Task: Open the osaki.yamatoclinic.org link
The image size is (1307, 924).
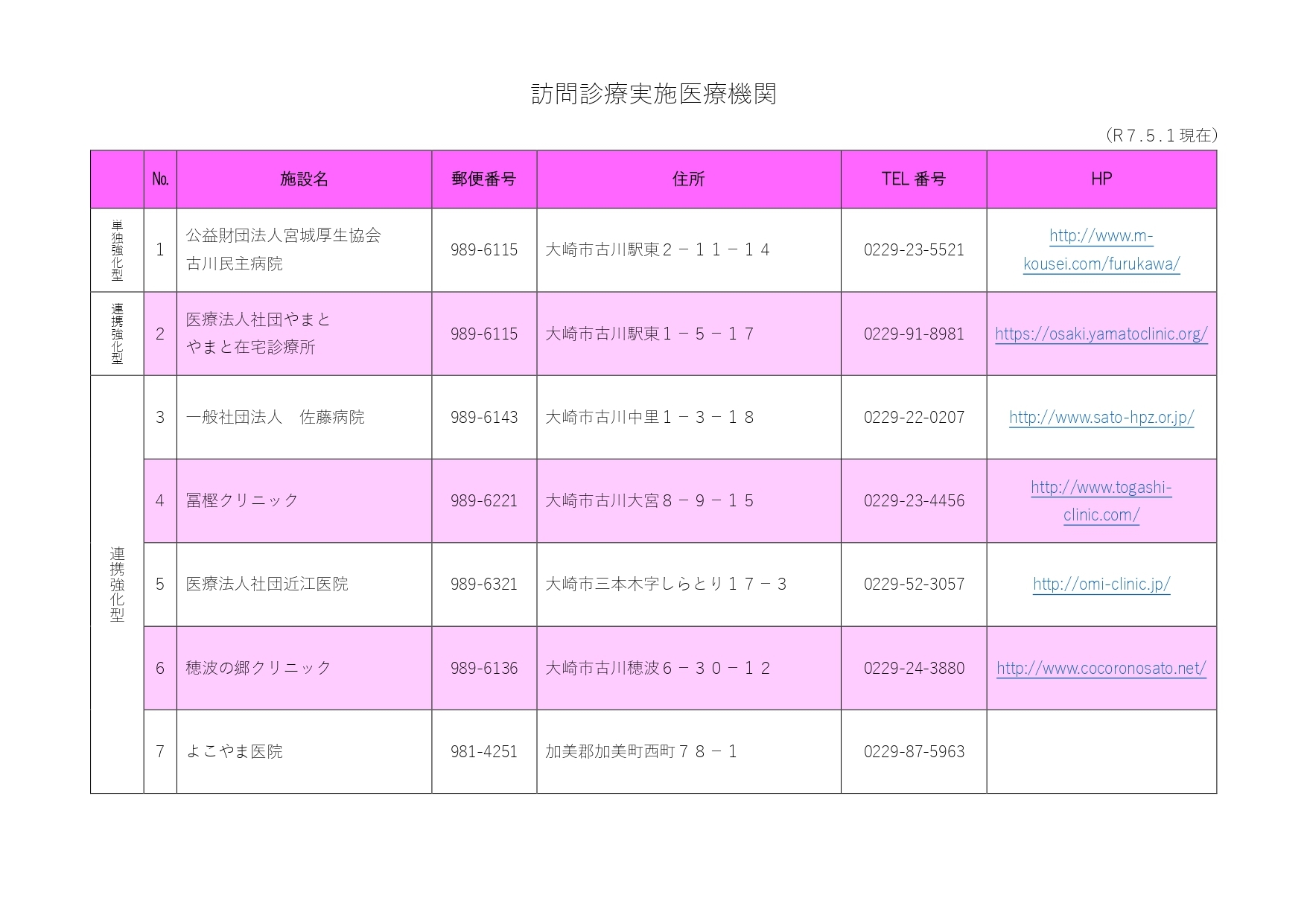Action: point(1101,334)
